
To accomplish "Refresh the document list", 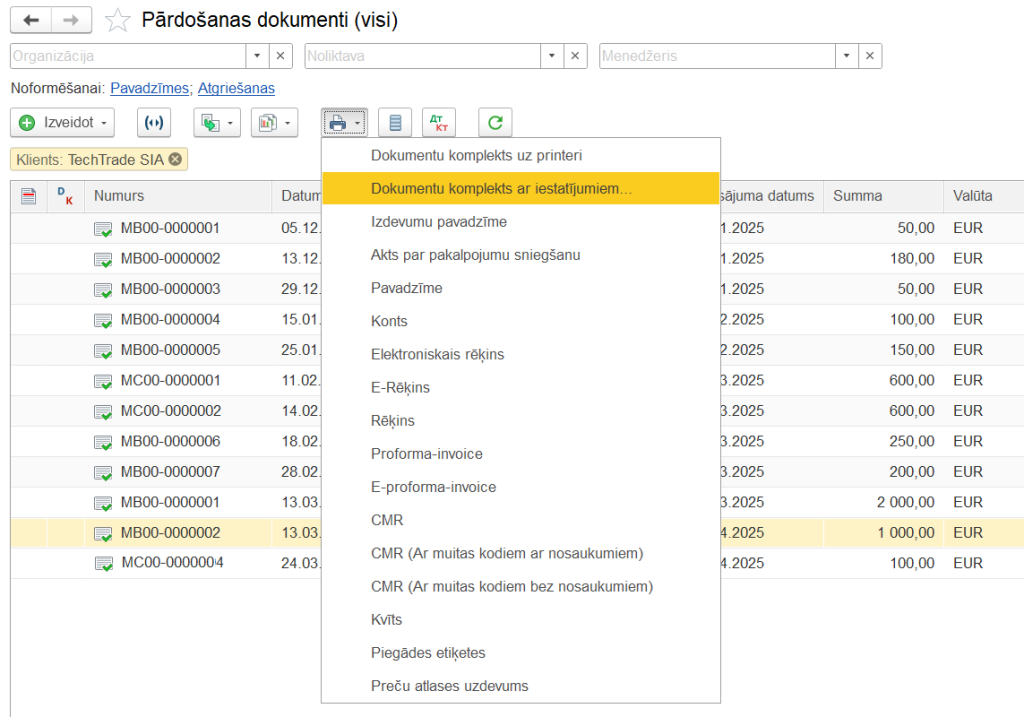I will pos(494,122).
